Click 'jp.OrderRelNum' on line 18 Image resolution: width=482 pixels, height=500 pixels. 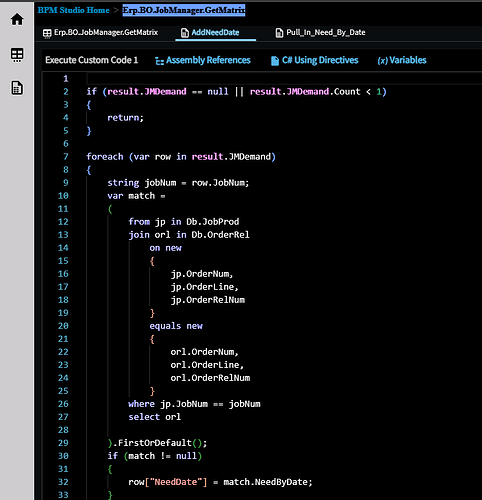pos(208,300)
